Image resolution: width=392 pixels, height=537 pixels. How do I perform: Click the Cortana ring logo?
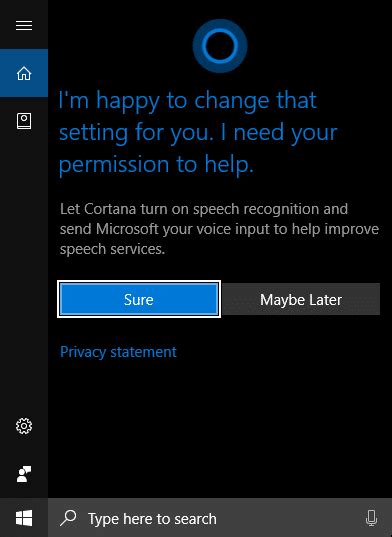pos(220,46)
